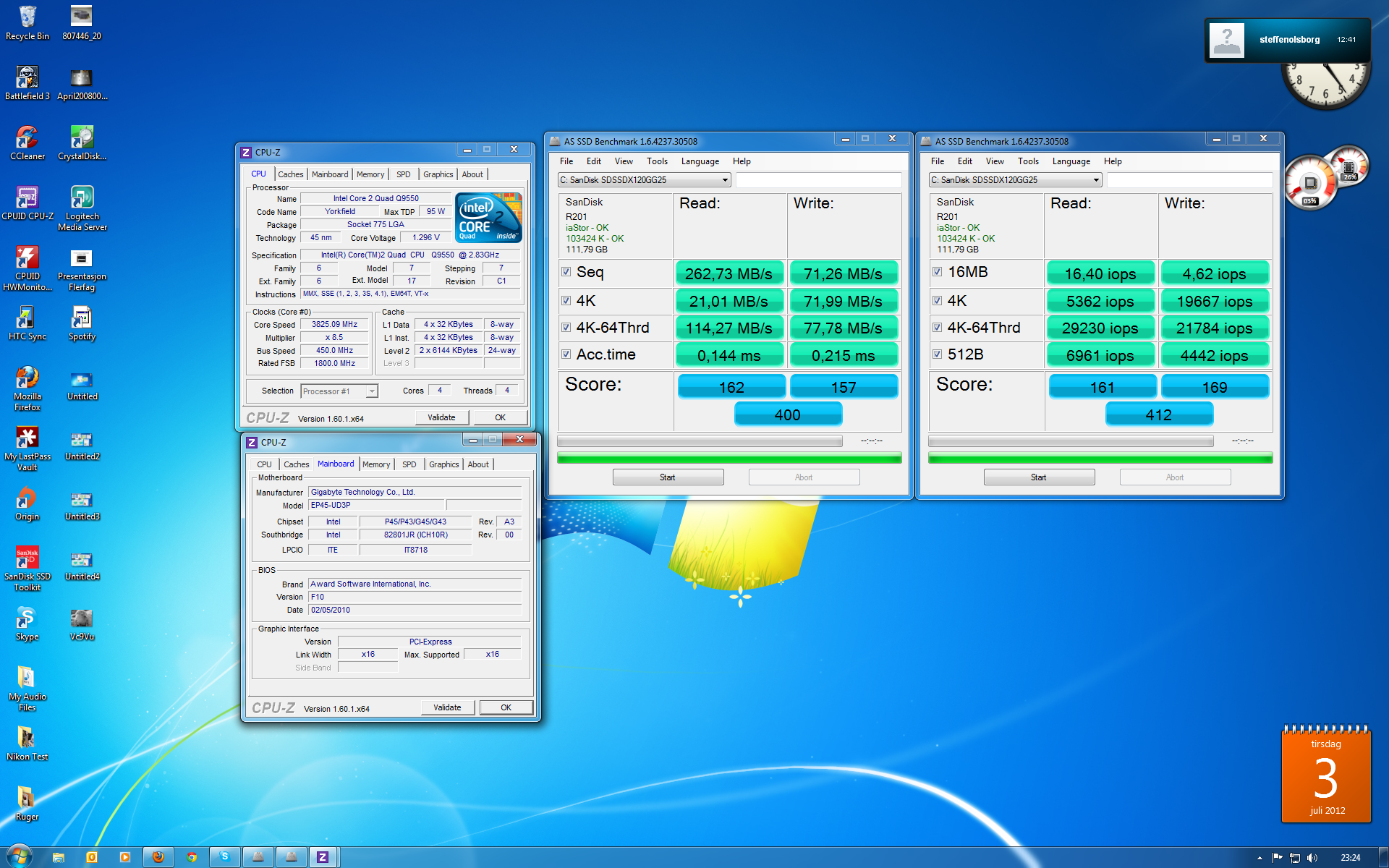
Task: Open CrystalDisk desktop shortcut
Action: click(x=82, y=142)
